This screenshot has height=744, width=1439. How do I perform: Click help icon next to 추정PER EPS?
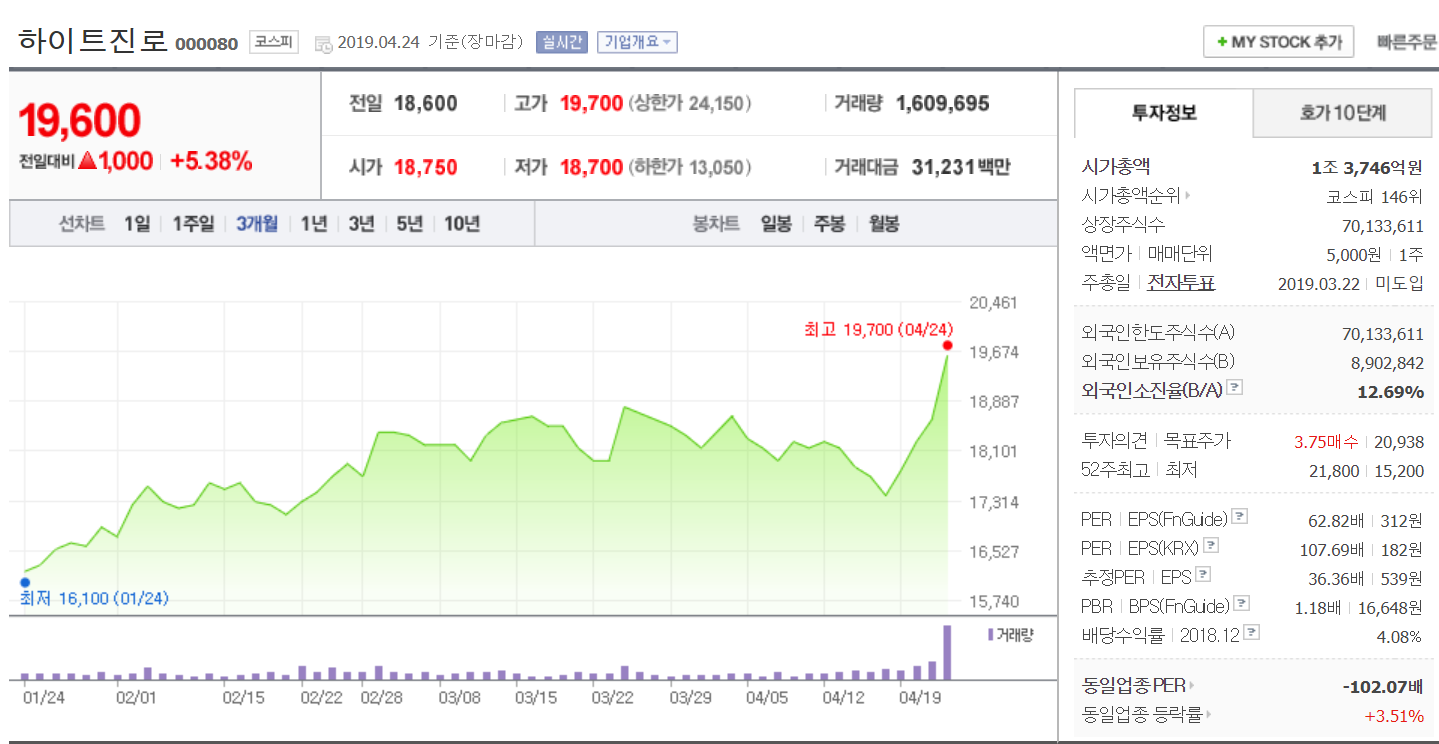point(1203,575)
